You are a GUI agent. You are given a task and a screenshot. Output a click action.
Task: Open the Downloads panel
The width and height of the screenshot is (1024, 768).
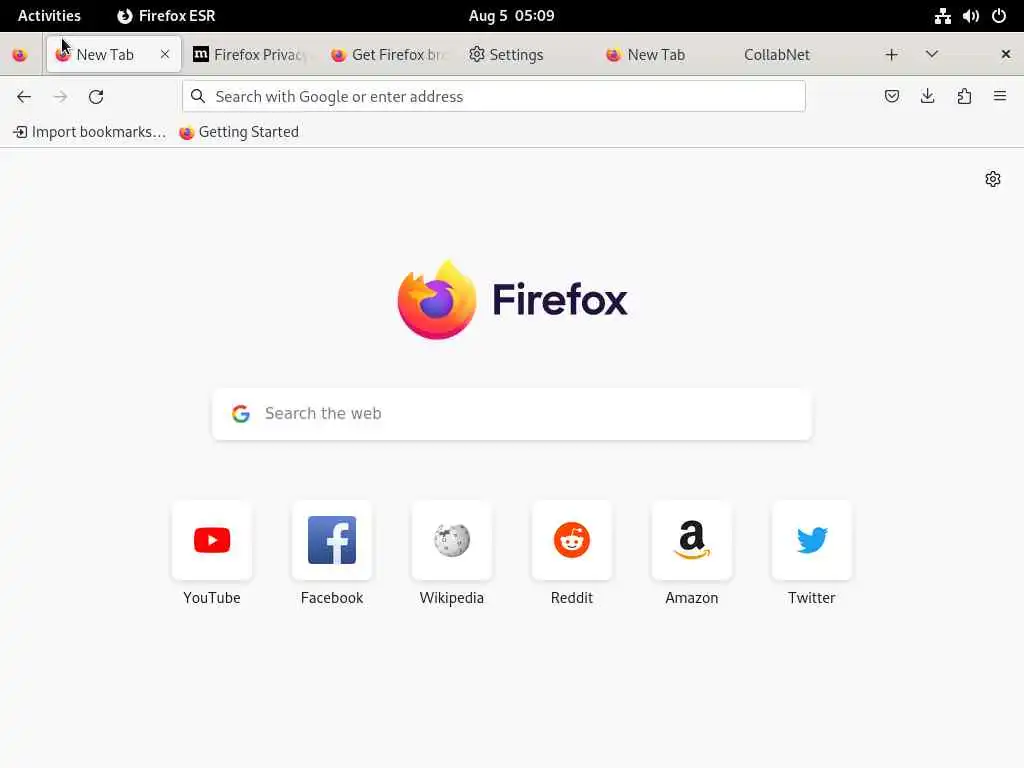pos(927,96)
